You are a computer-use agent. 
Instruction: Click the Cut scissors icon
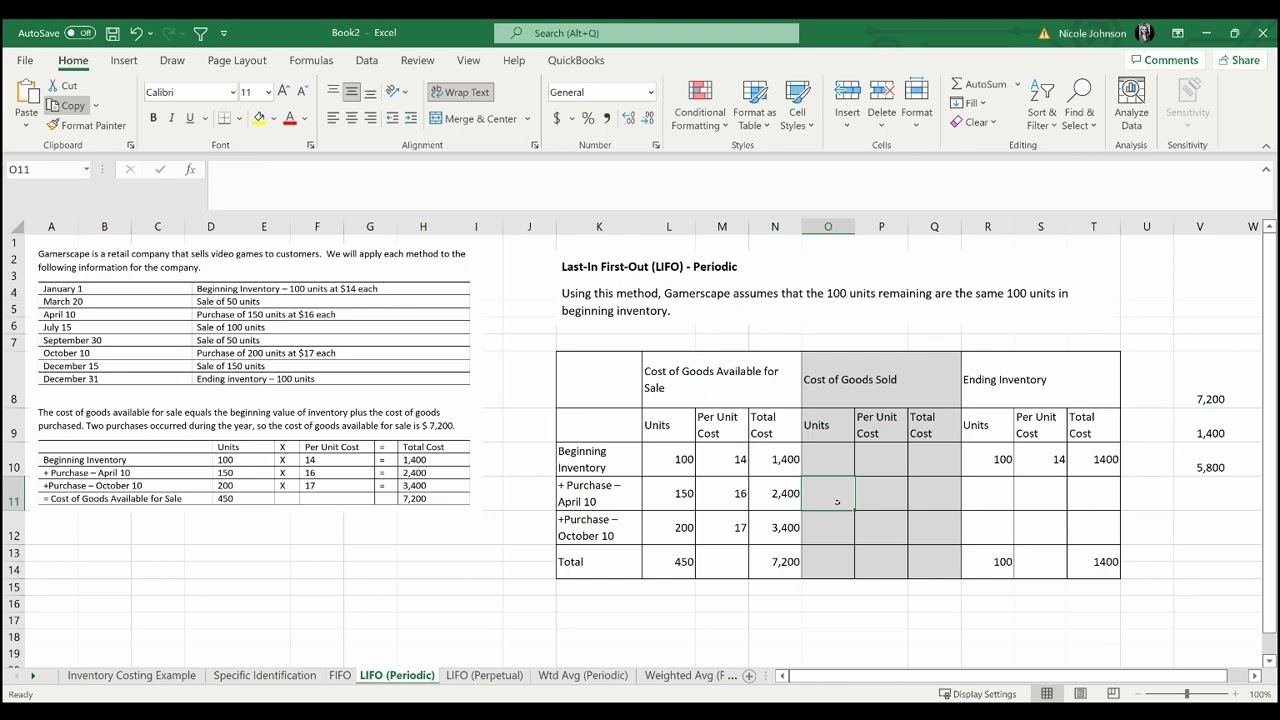[52, 86]
